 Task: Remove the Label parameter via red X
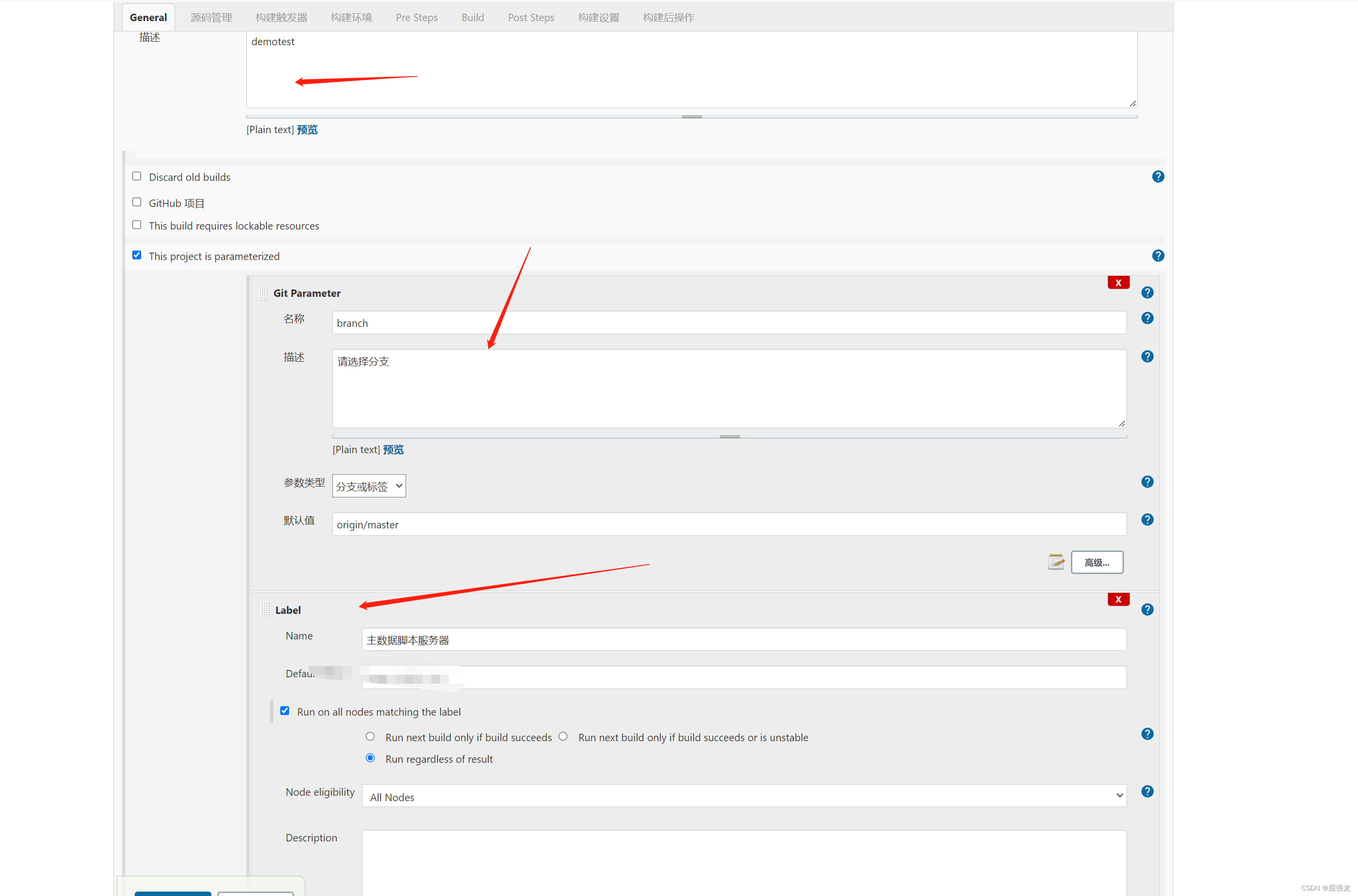[x=1119, y=600]
